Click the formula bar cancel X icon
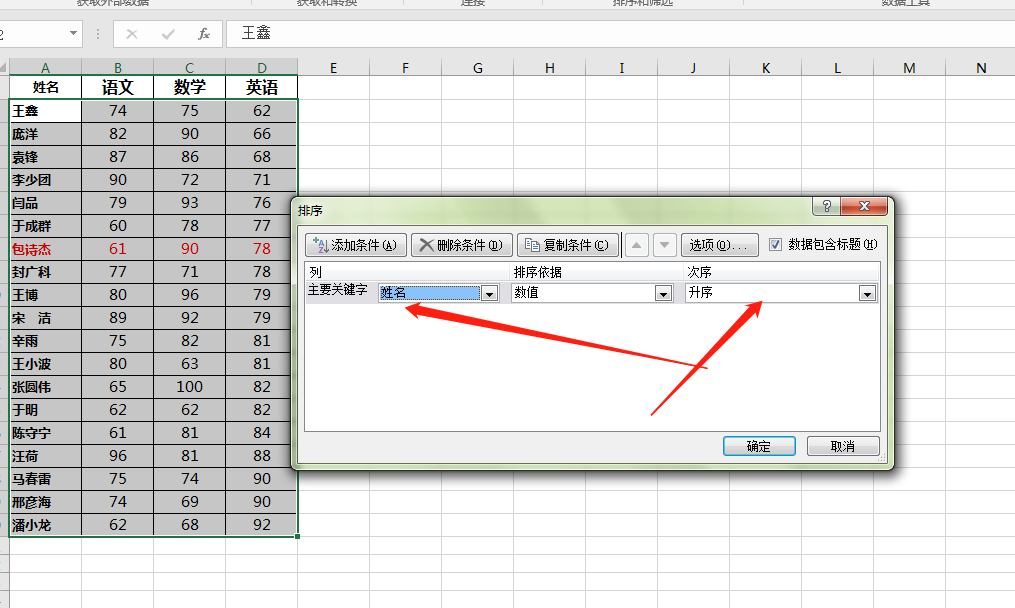Viewport: 1015px width, 608px height. [x=132, y=34]
